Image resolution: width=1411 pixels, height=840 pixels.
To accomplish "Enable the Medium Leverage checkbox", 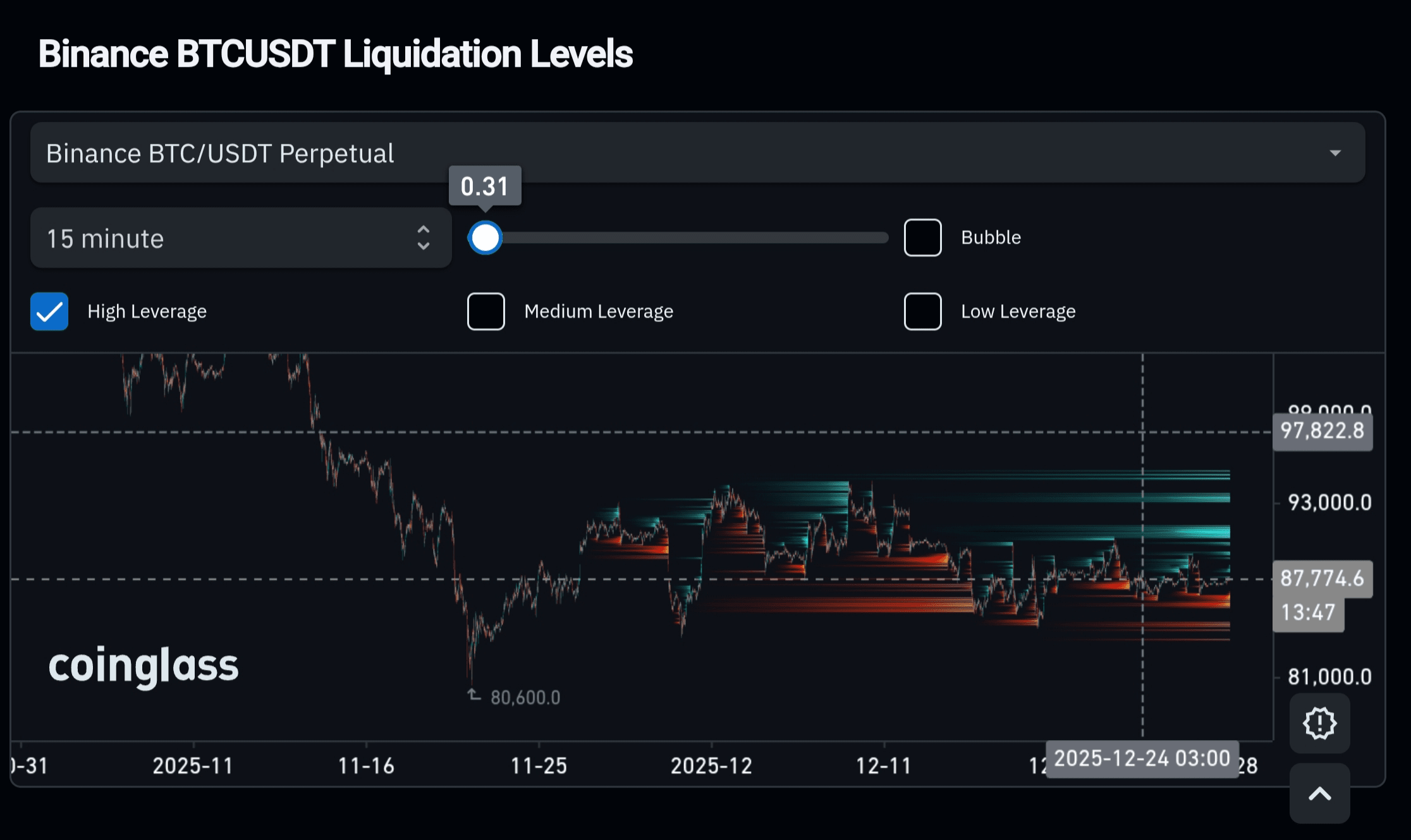I will (x=486, y=312).
